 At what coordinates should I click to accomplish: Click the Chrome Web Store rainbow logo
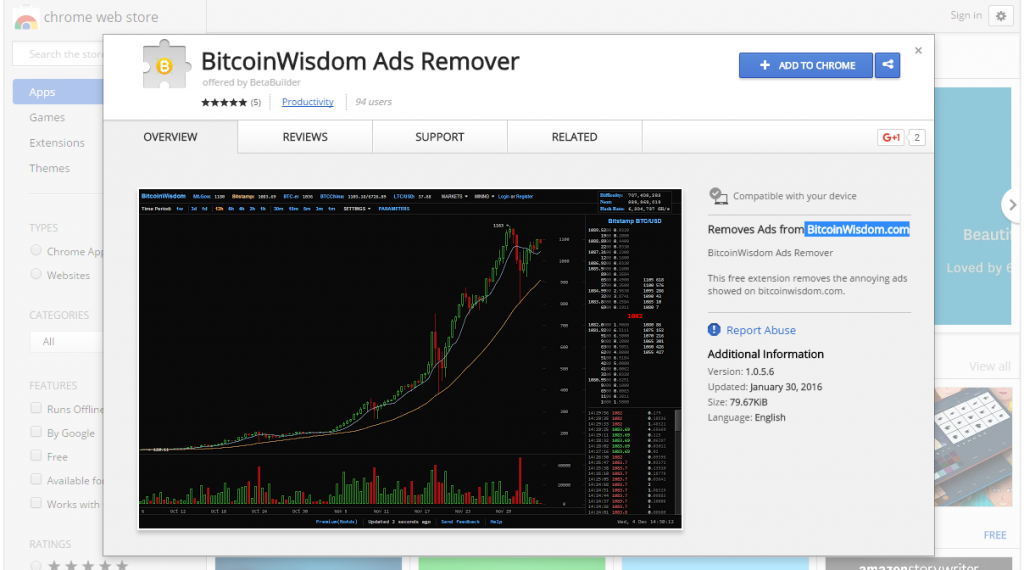click(26, 20)
